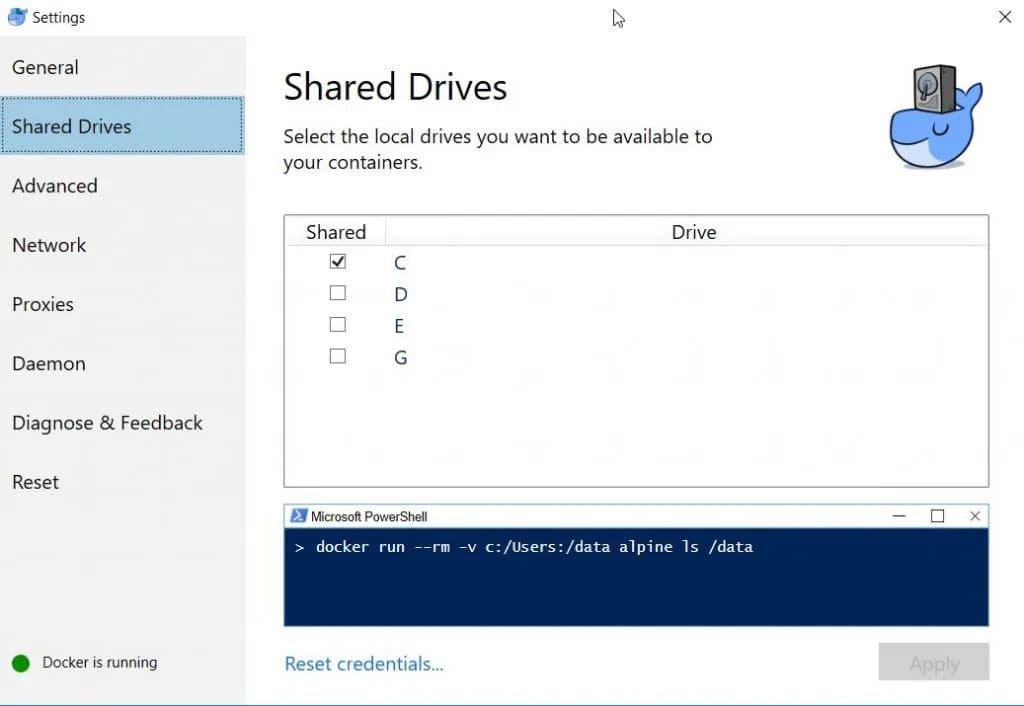
Task: Open the General settings section
Action: (x=45, y=67)
